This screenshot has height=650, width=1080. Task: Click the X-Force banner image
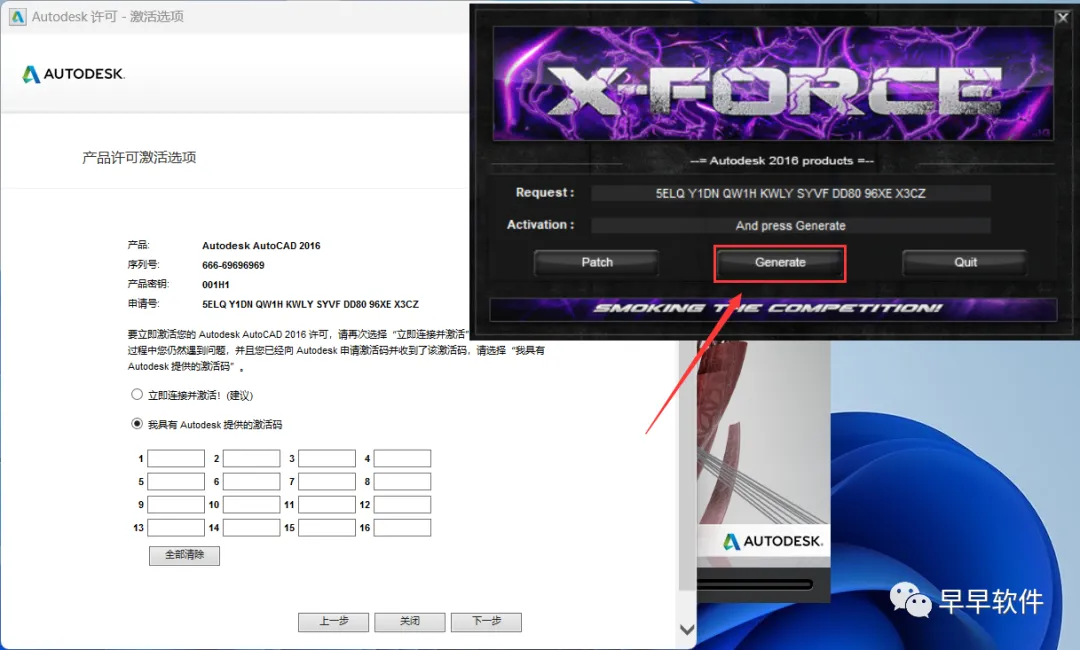pos(773,83)
